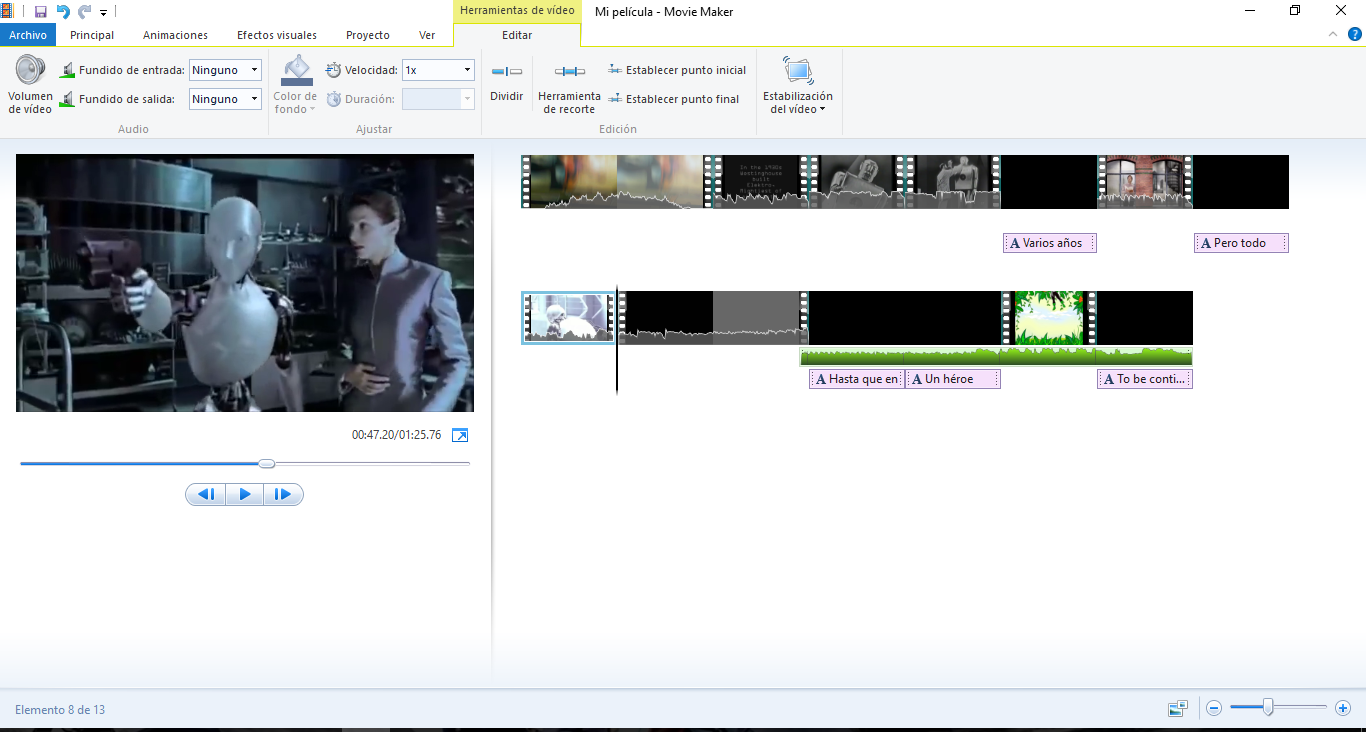The width and height of the screenshot is (1366, 732).
Task: Open the Archivo menu
Action: 28,35
